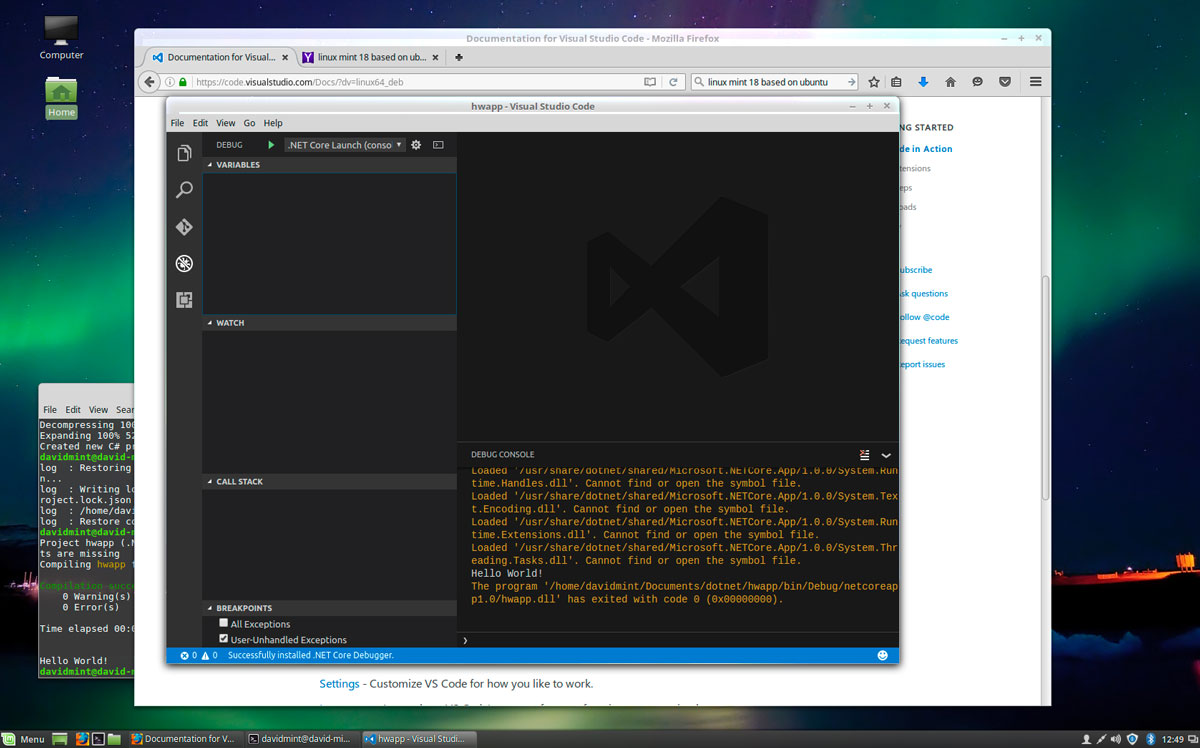Open the Help menu in VS Code
This screenshot has height=748, width=1200.
pyautogui.click(x=273, y=123)
